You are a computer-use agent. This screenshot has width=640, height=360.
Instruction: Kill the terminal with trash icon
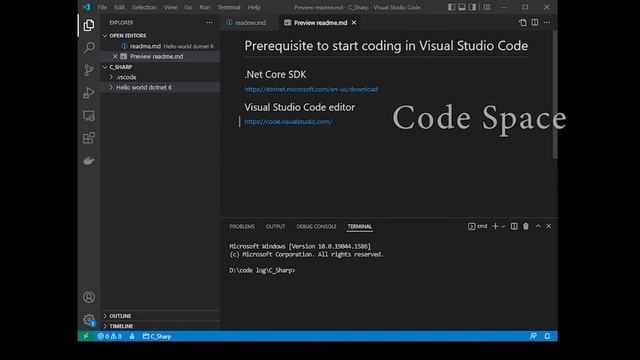click(526, 226)
